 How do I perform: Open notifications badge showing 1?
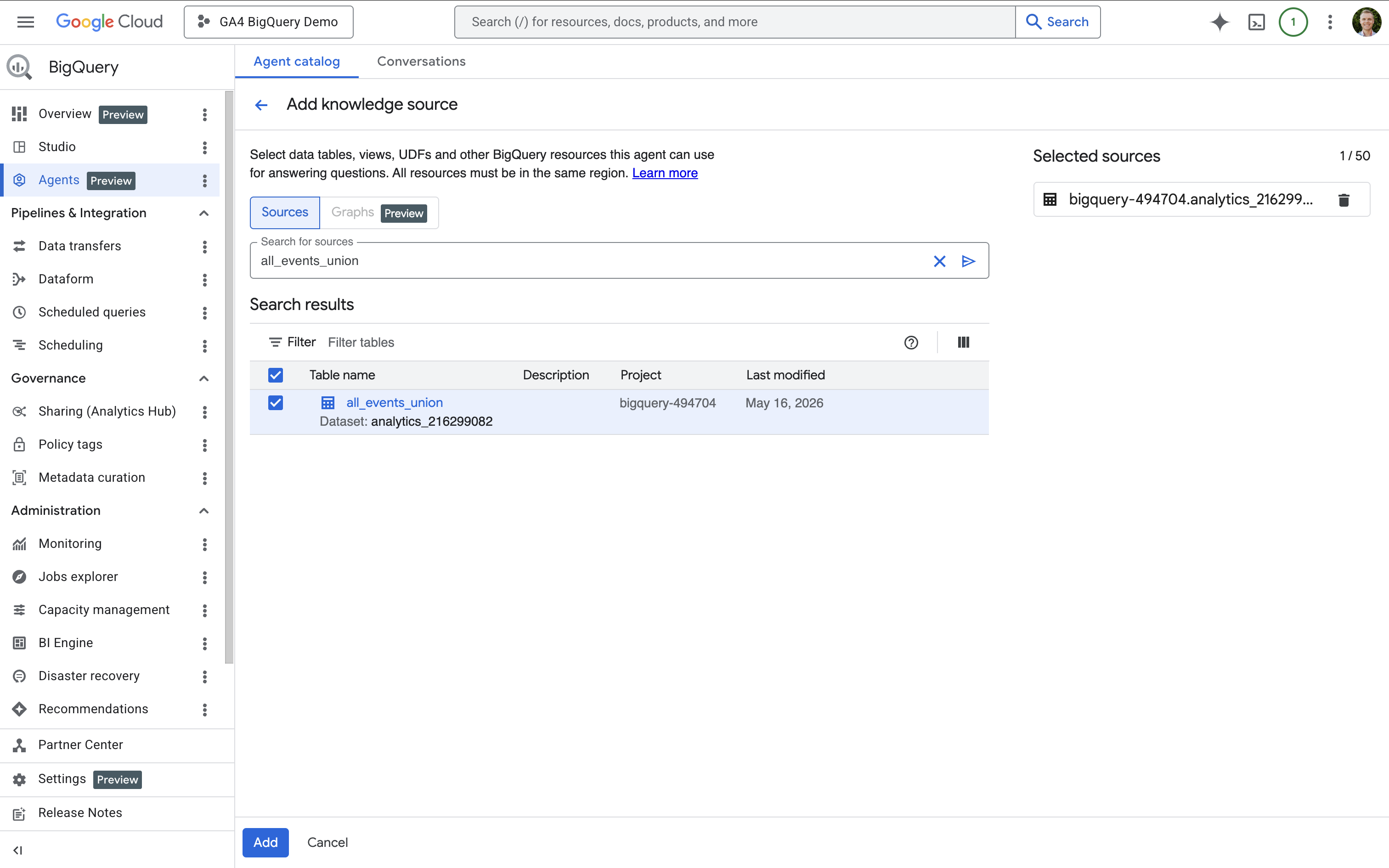click(x=1293, y=22)
